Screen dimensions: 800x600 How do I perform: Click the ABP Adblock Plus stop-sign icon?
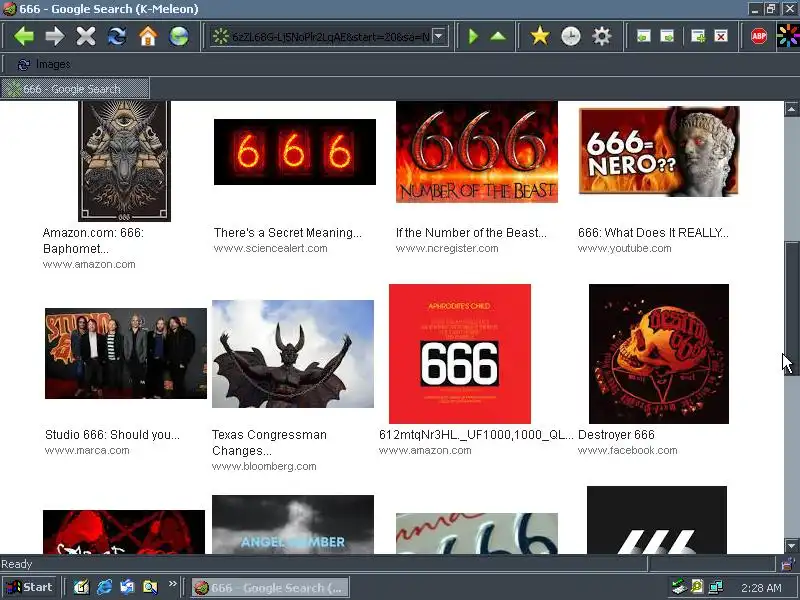[x=759, y=36]
